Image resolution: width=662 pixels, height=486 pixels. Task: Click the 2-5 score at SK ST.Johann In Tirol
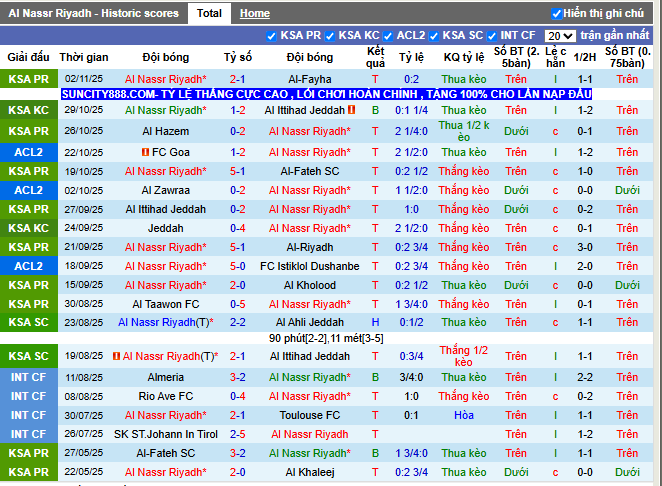pyautogui.click(x=237, y=434)
